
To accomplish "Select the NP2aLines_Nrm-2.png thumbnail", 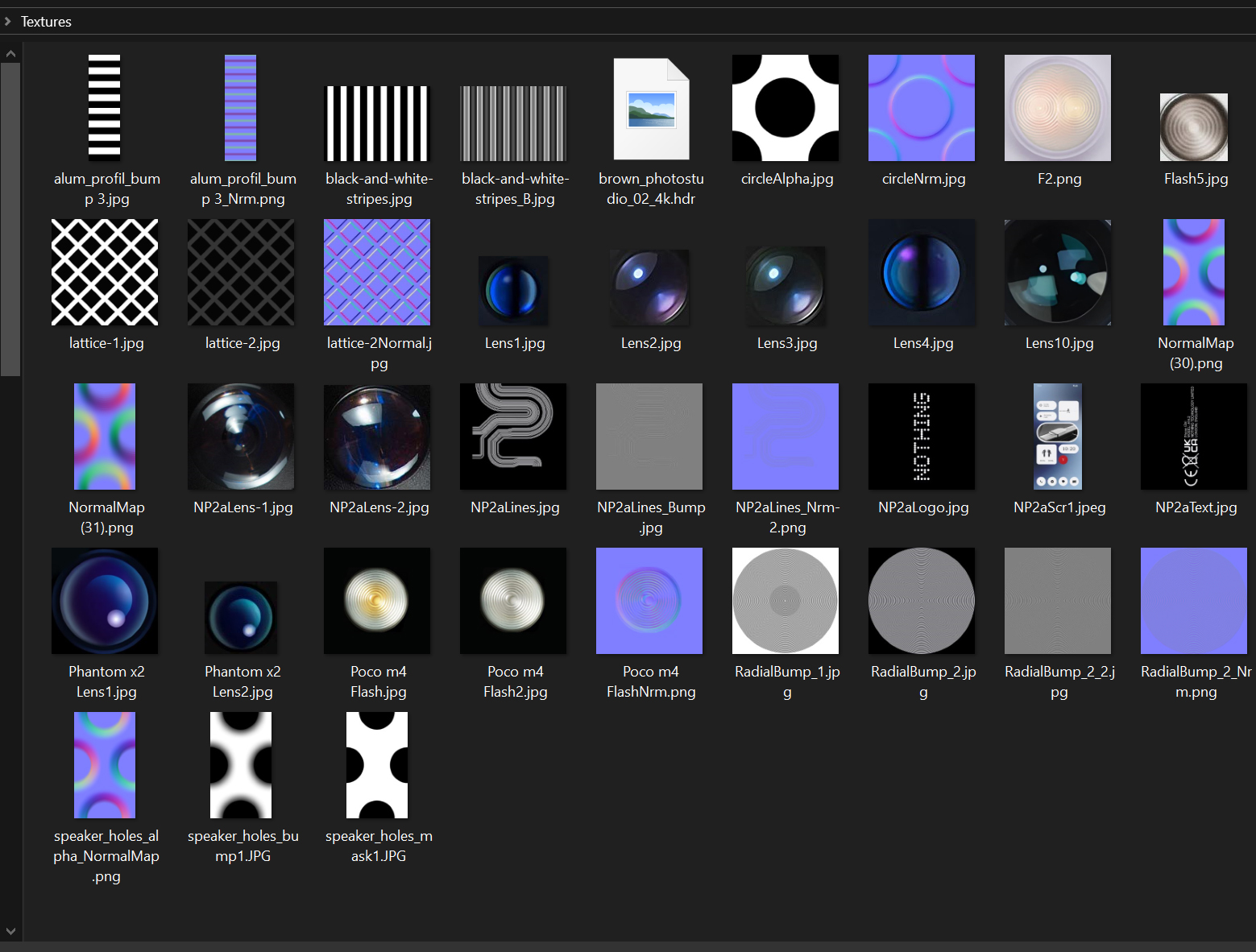I will (786, 437).
